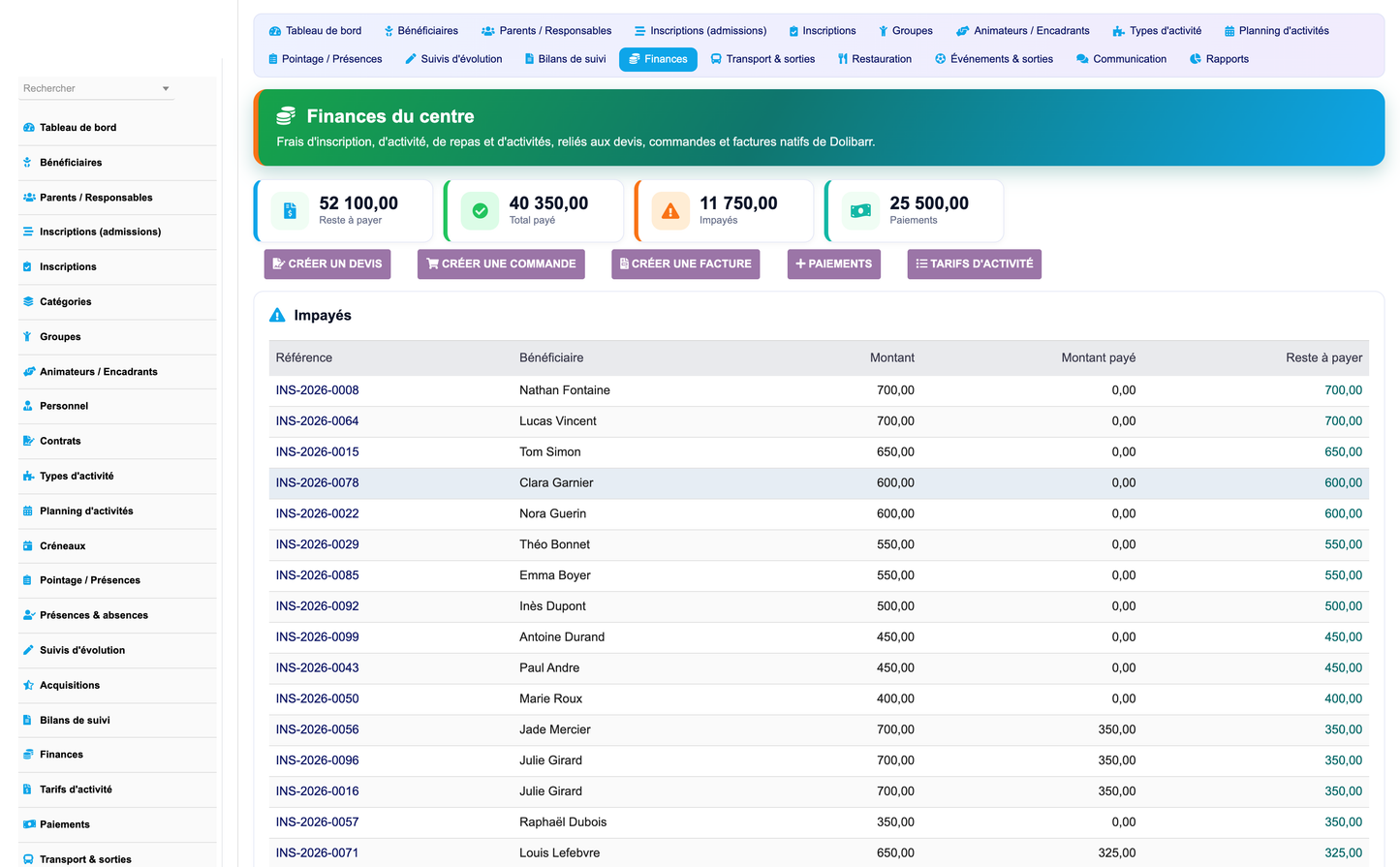
Task: Open reference INS-2026-0071 link
Action: 317,853
